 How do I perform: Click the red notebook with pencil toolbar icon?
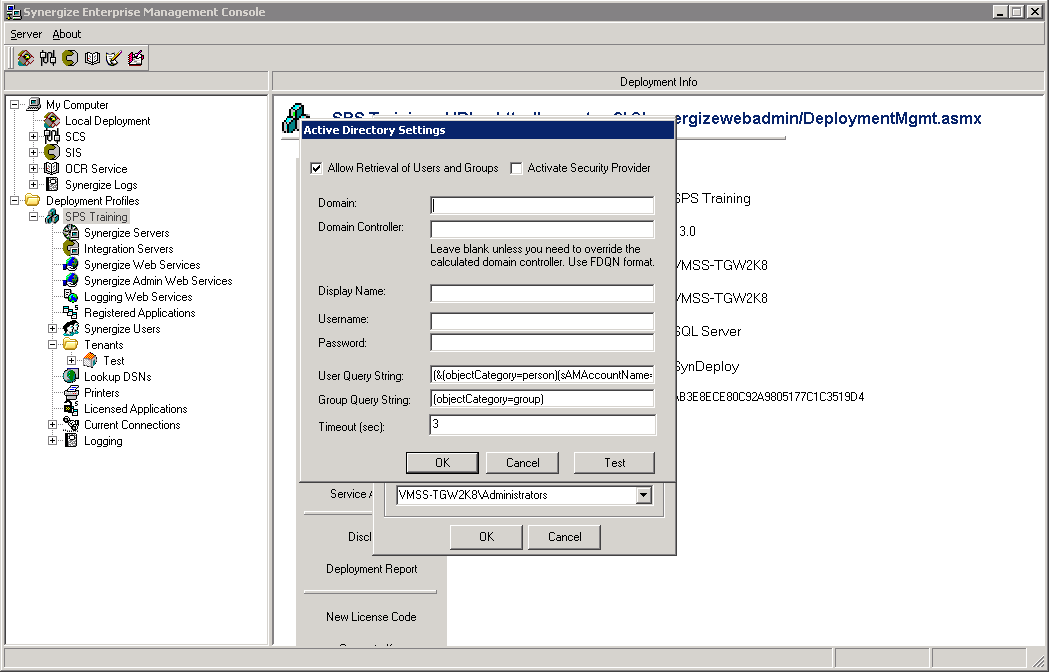coord(136,58)
